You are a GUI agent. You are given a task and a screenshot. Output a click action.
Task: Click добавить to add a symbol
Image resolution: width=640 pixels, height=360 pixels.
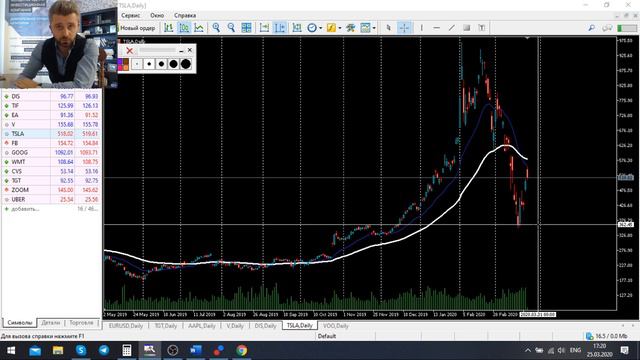[25, 209]
